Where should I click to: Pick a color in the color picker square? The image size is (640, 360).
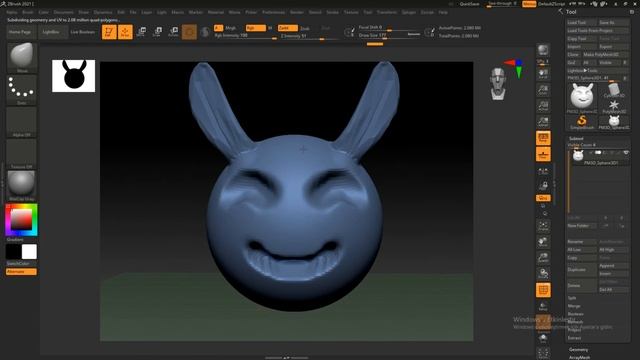(x=21, y=220)
